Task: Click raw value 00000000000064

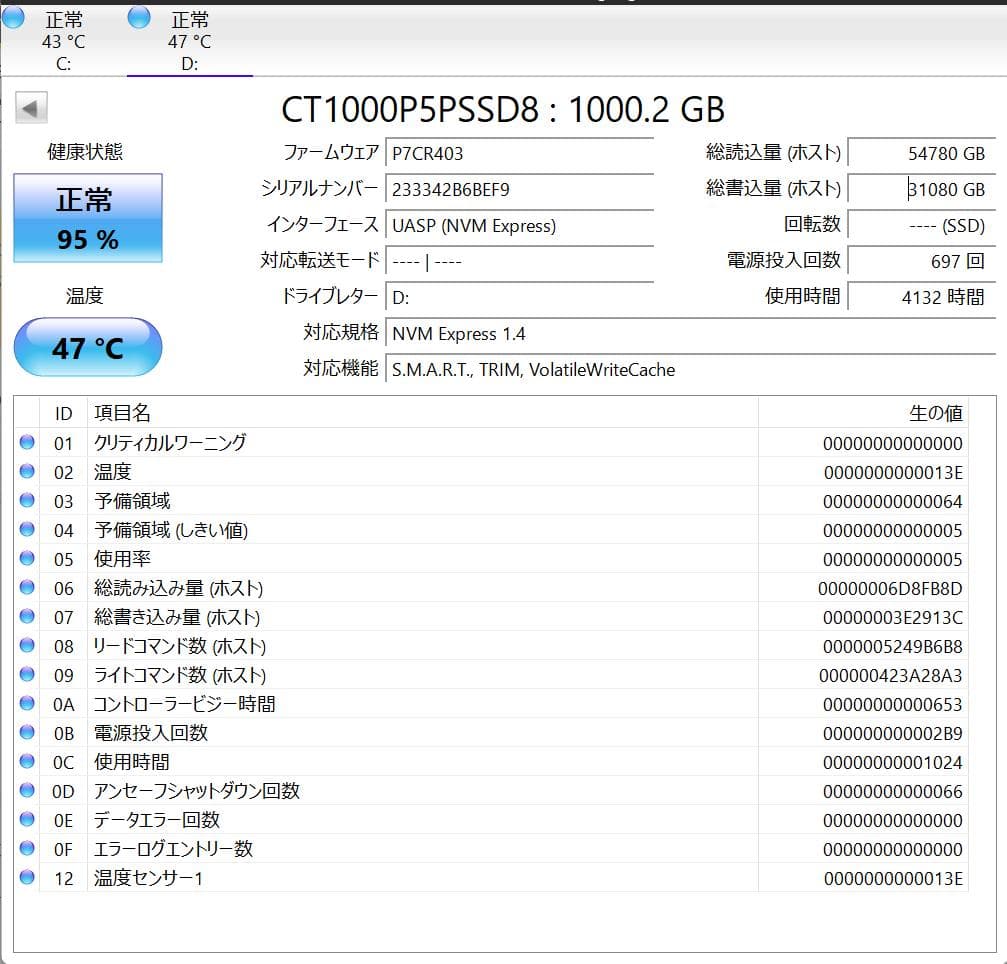Action: tap(893, 502)
